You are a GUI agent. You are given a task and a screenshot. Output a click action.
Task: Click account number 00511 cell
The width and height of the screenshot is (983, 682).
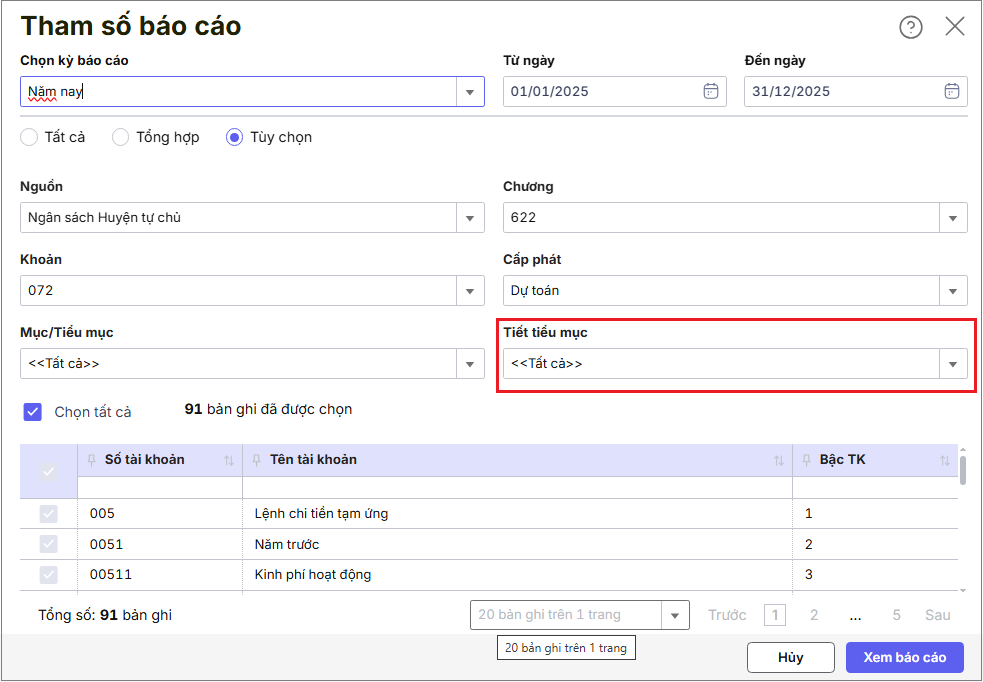160,574
